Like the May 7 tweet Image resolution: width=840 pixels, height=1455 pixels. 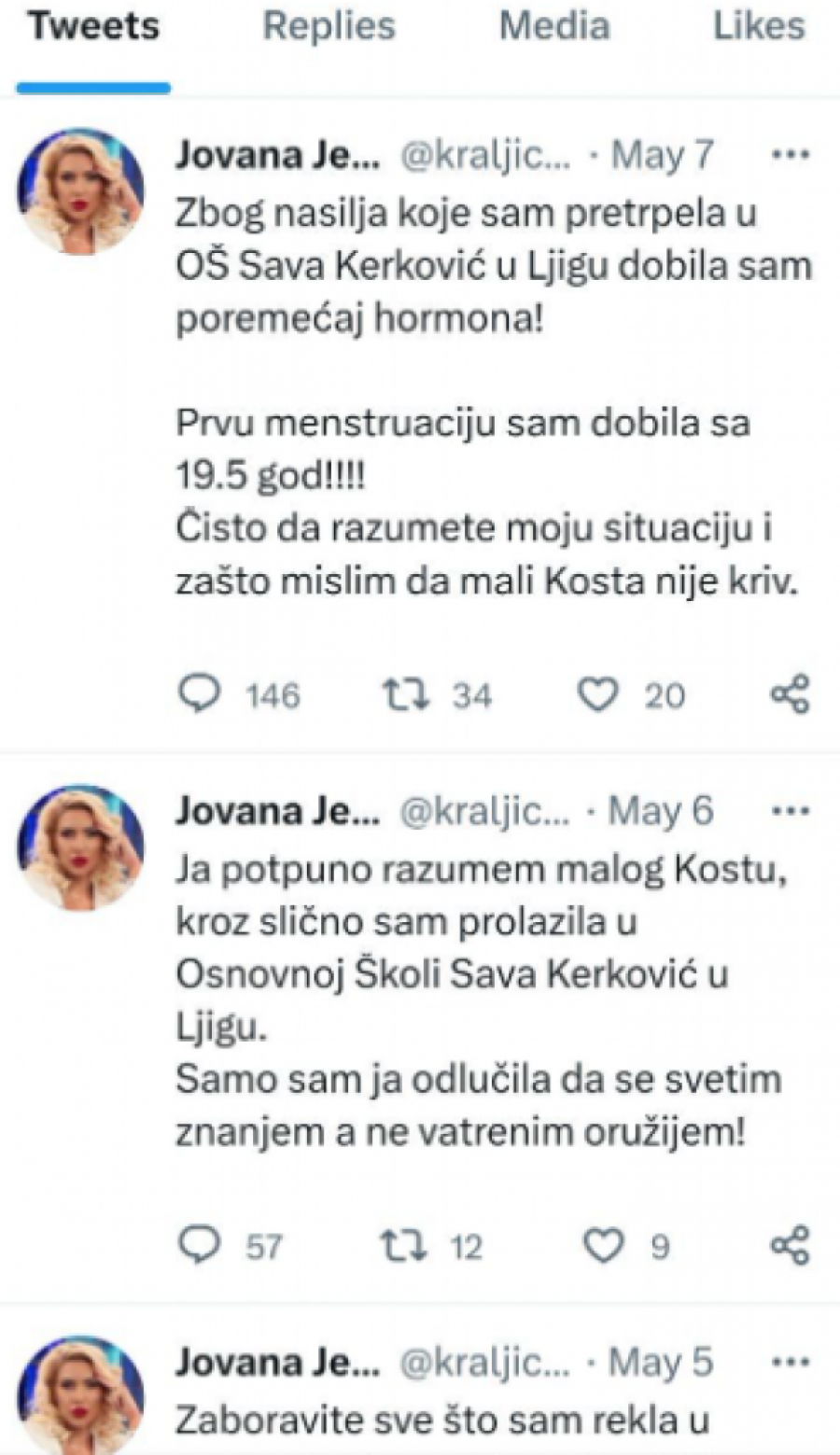pos(597,694)
